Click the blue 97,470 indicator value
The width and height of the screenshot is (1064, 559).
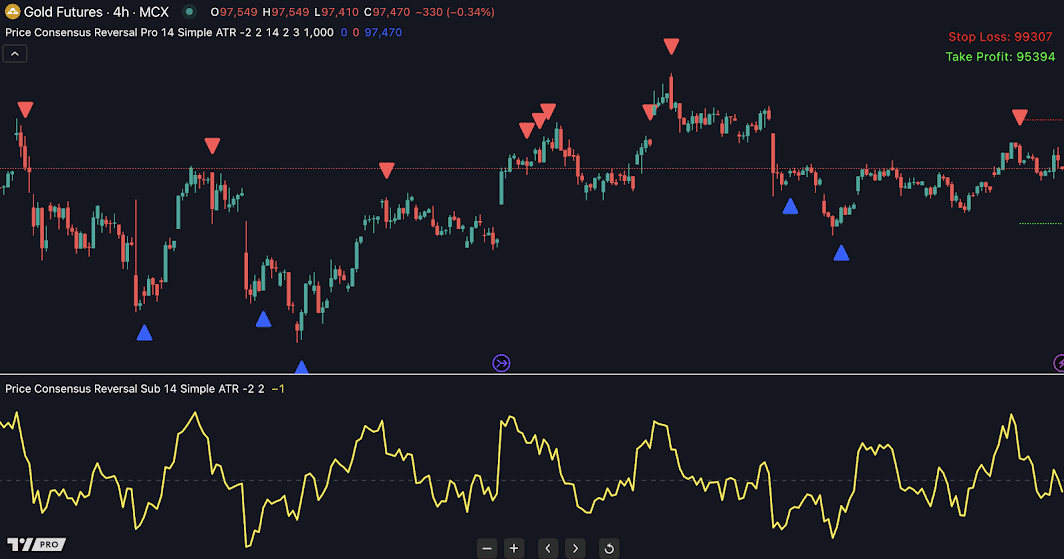tap(383, 33)
